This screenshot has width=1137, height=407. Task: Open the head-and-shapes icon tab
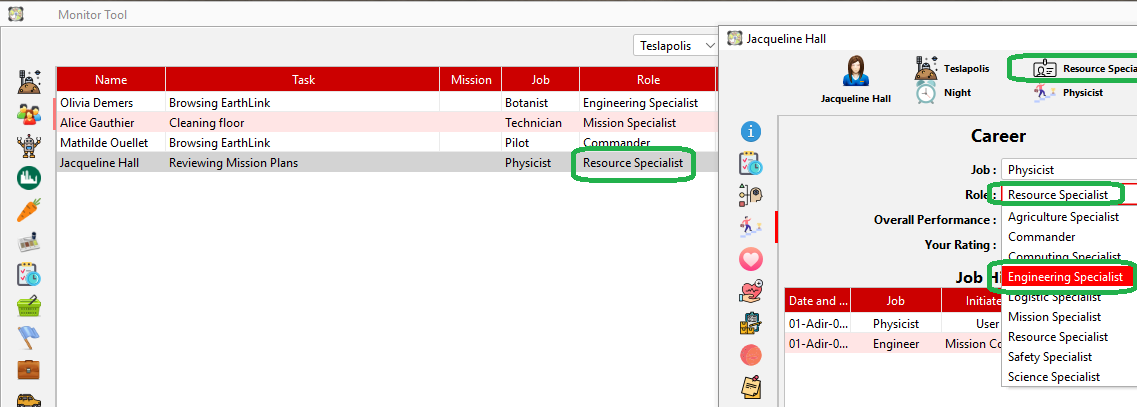click(x=751, y=194)
